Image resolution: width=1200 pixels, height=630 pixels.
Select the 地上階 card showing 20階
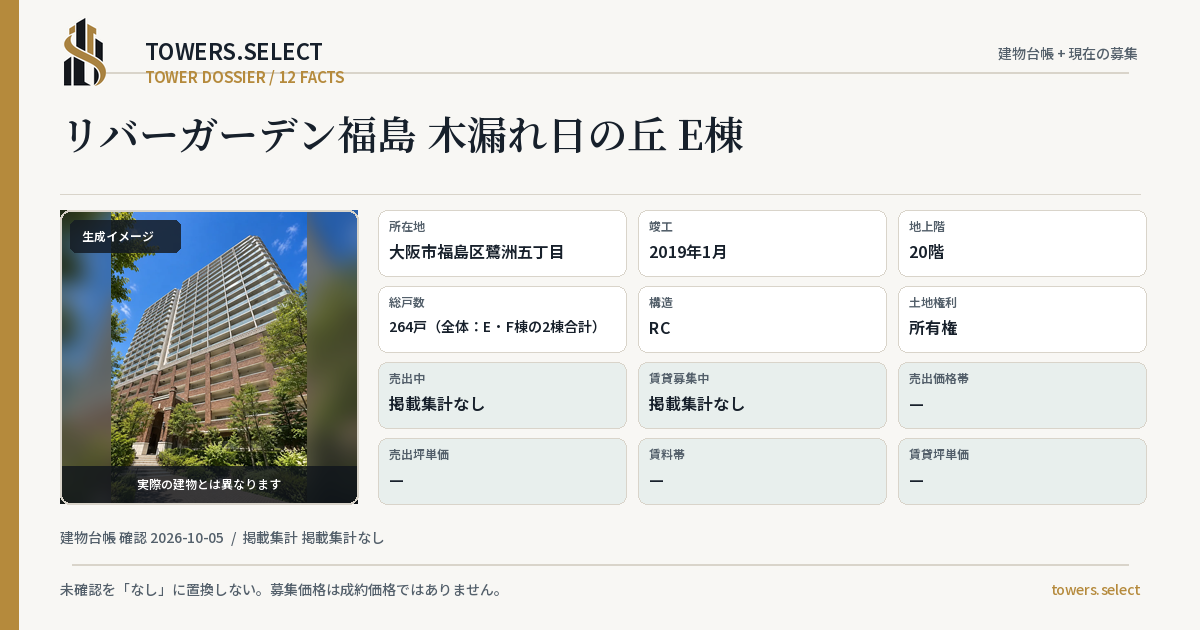[x=1022, y=243]
